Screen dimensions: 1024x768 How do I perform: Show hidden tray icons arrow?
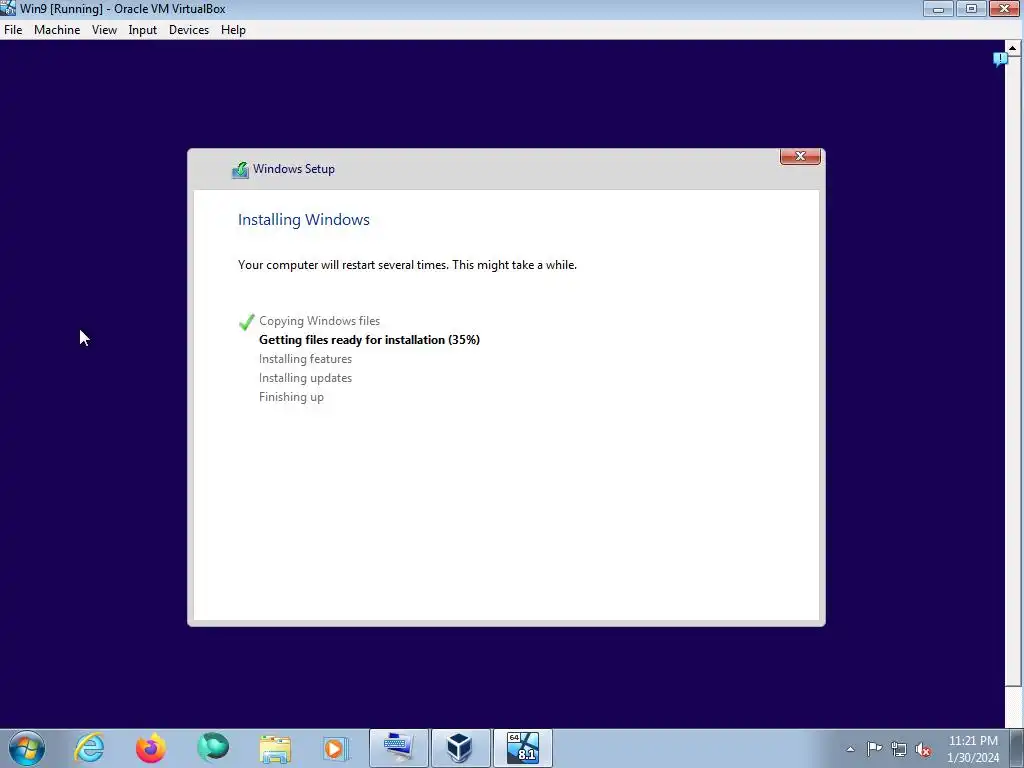(850, 749)
